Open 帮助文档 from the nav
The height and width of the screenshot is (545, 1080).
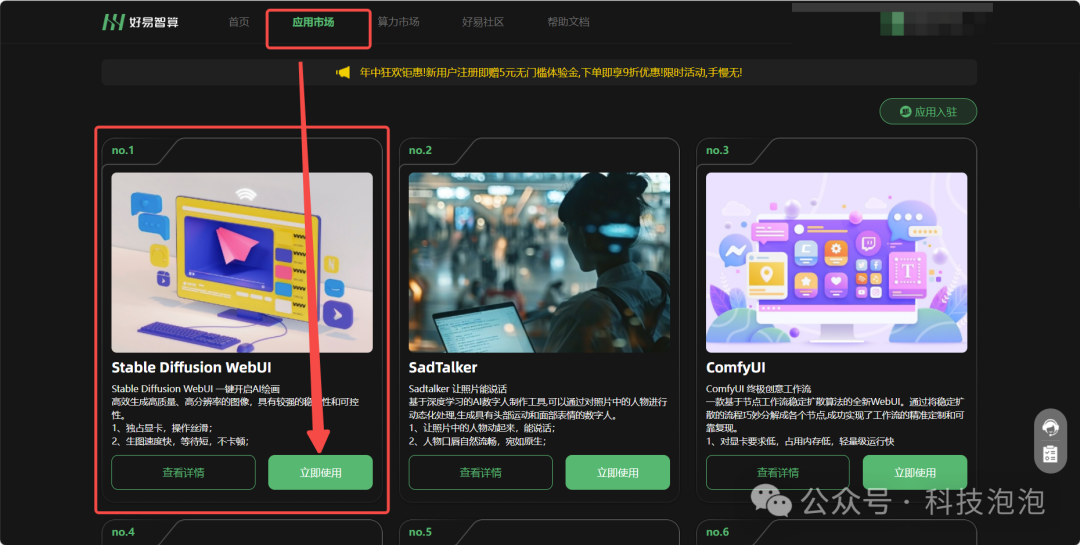pyautogui.click(x=568, y=22)
